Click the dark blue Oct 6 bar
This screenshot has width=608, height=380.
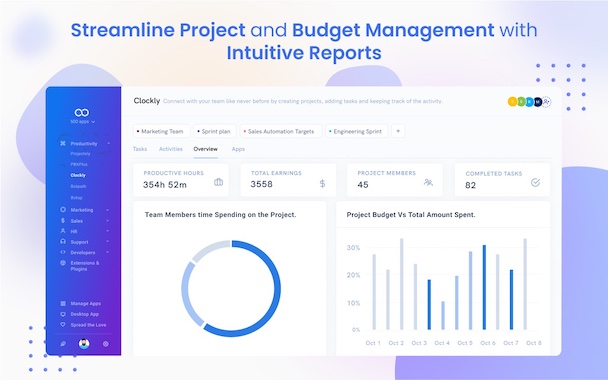(x=484, y=287)
